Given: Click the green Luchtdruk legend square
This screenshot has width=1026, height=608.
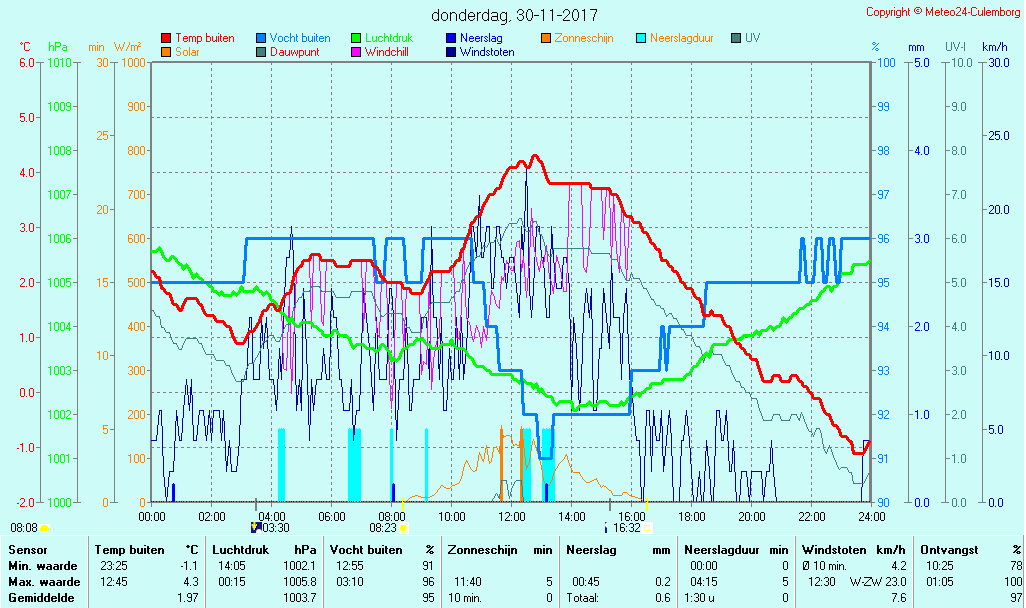Looking at the screenshot, I should point(356,39).
